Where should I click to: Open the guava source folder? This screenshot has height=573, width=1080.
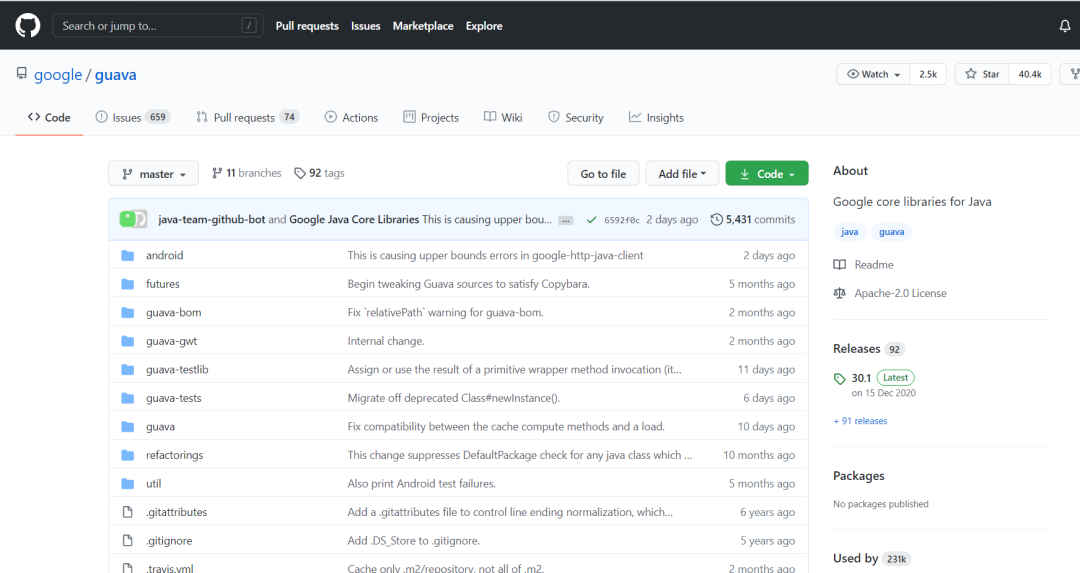click(x=160, y=427)
